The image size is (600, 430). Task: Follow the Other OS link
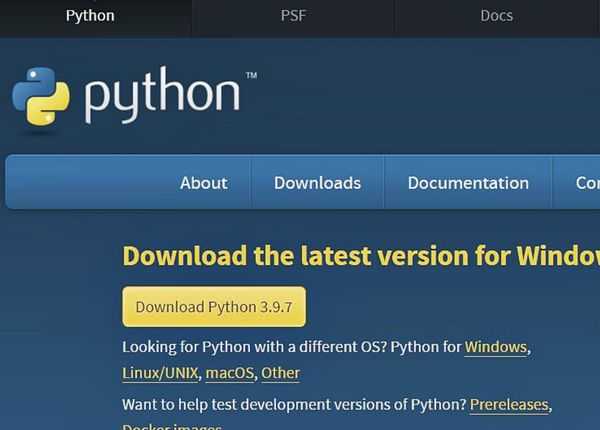pyautogui.click(x=280, y=373)
